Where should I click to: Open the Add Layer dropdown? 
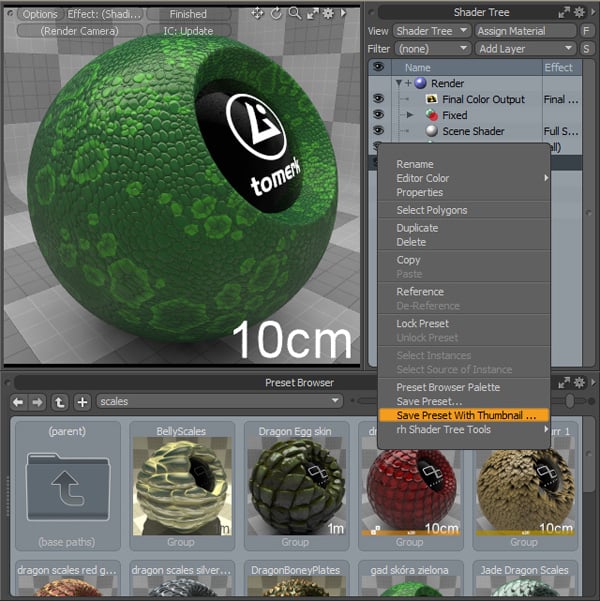pos(526,49)
